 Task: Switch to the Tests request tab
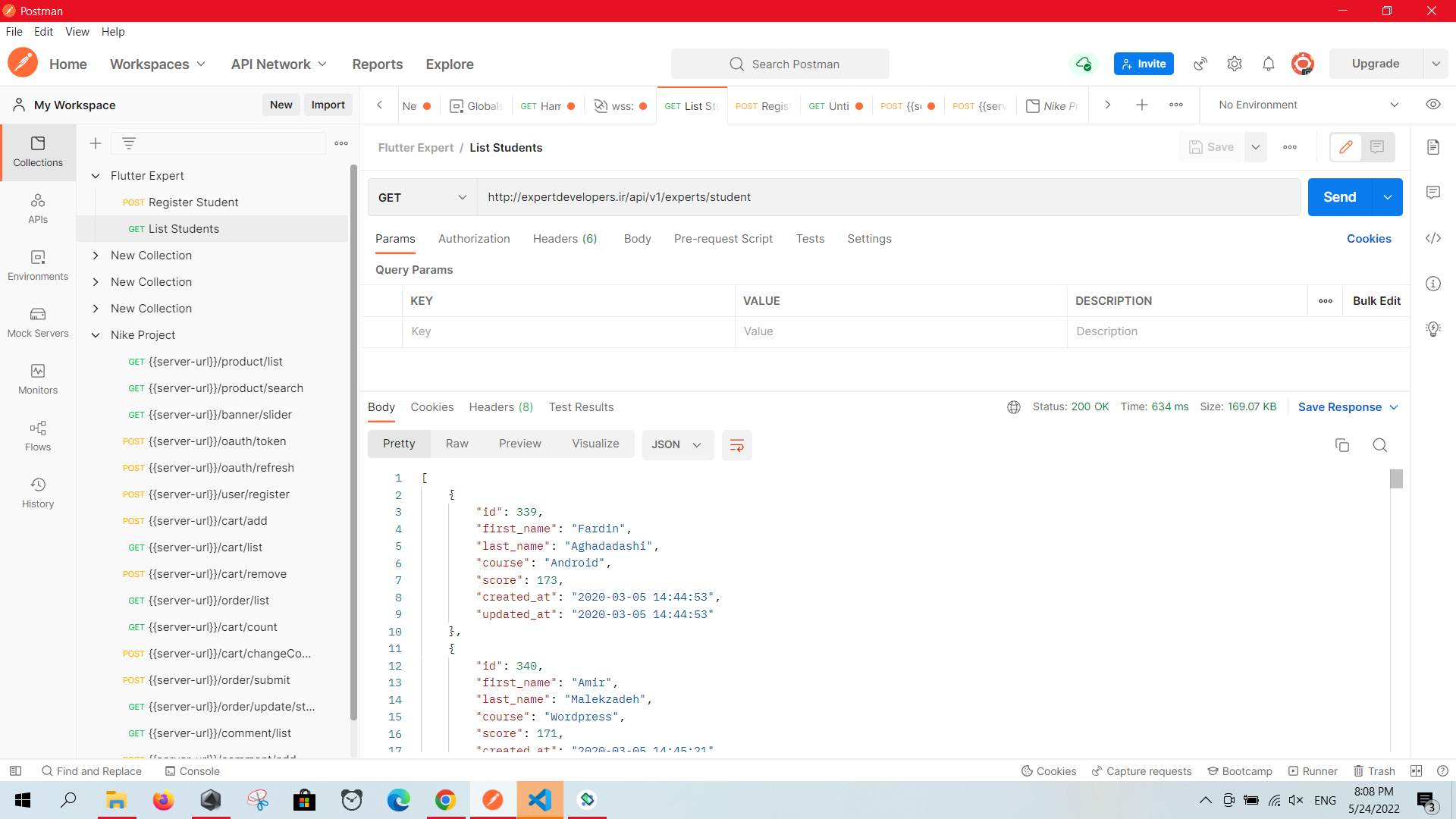tap(810, 239)
